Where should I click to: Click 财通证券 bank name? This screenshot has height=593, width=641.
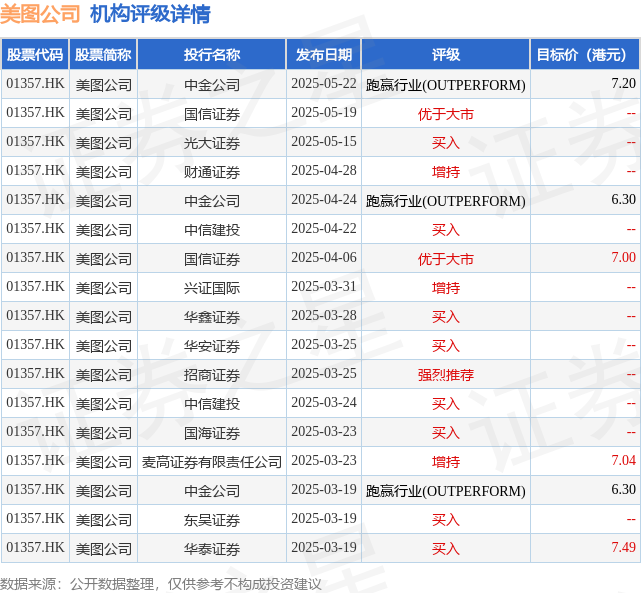click(212, 172)
